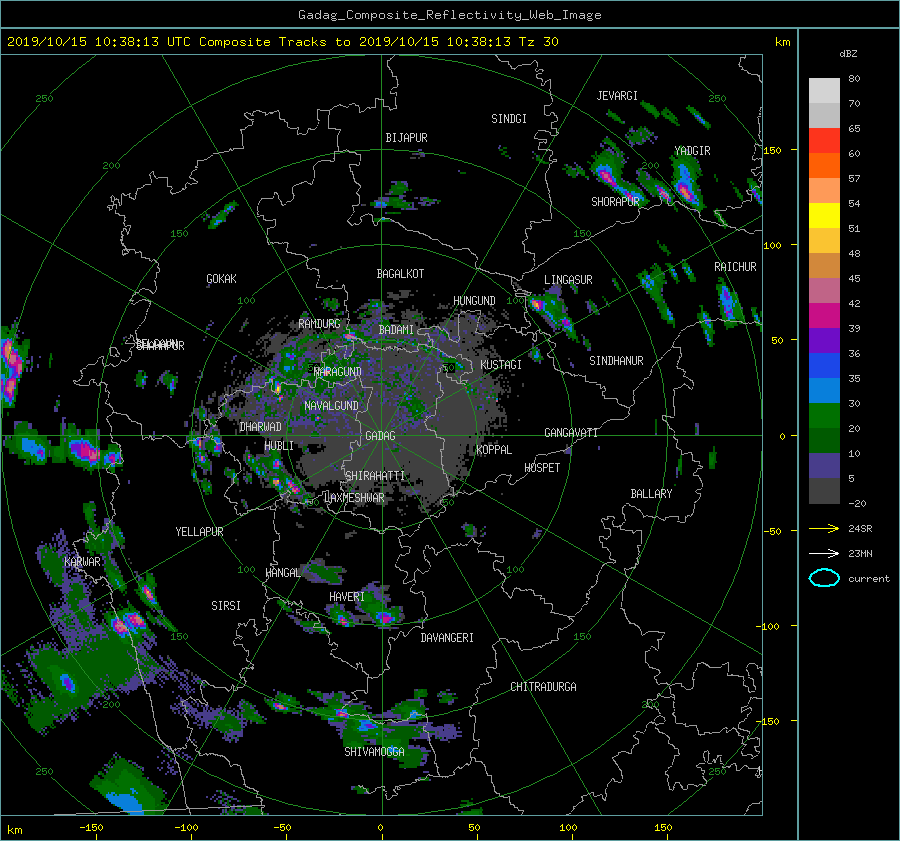Click the GANGAVATI city label

point(571,433)
